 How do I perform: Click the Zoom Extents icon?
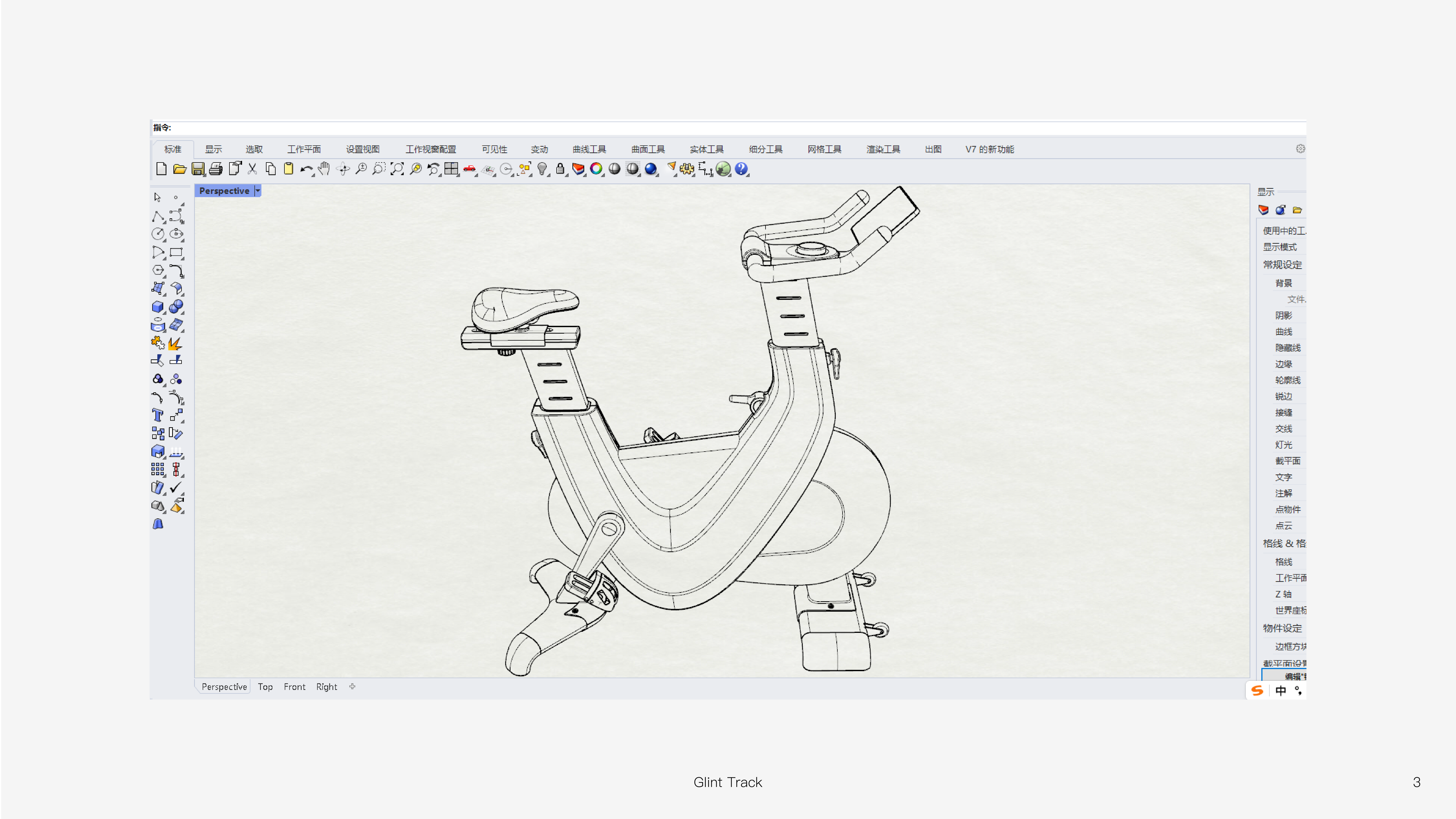click(397, 169)
